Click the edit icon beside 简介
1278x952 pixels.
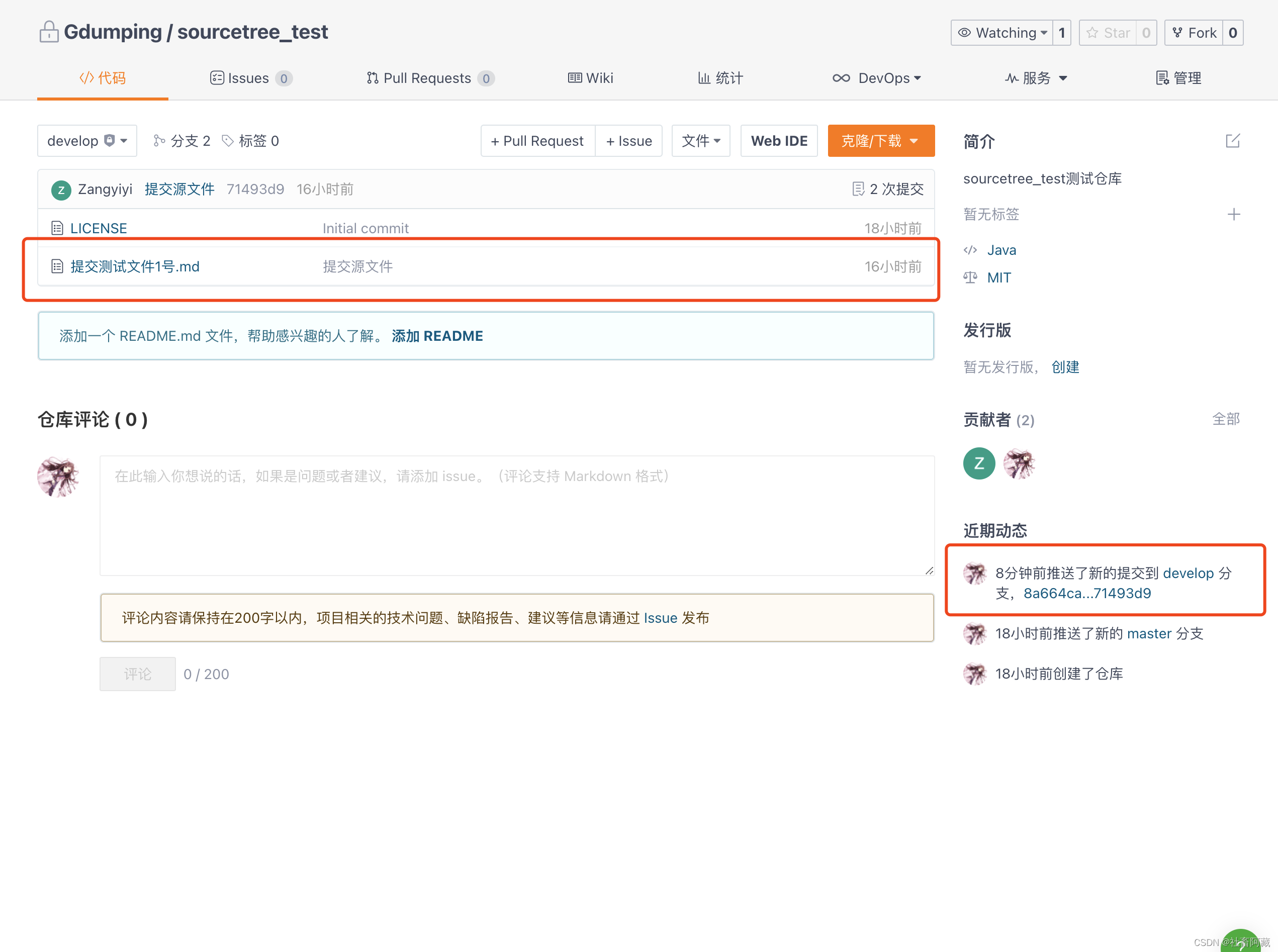point(1232,141)
